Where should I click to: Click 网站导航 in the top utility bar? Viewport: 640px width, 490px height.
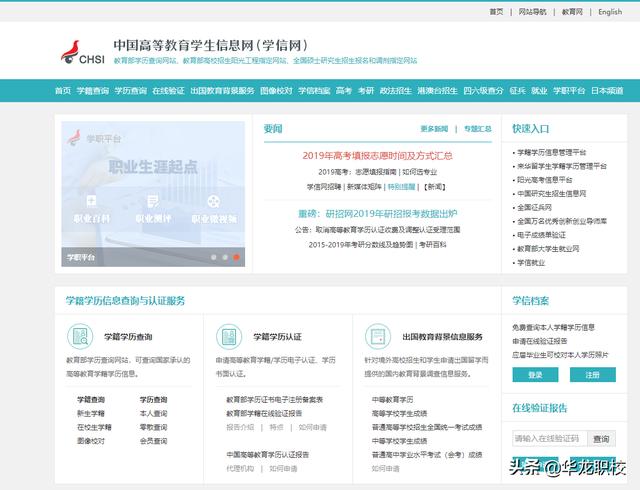tap(532, 12)
